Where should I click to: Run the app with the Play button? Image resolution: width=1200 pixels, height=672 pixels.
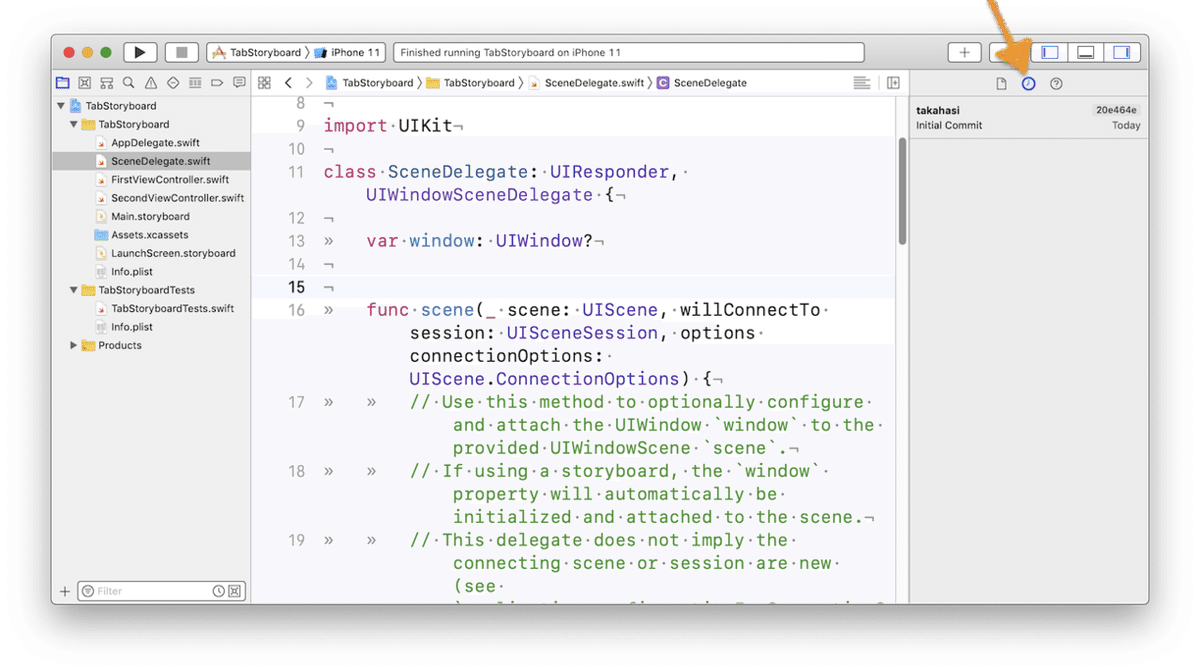[140, 52]
